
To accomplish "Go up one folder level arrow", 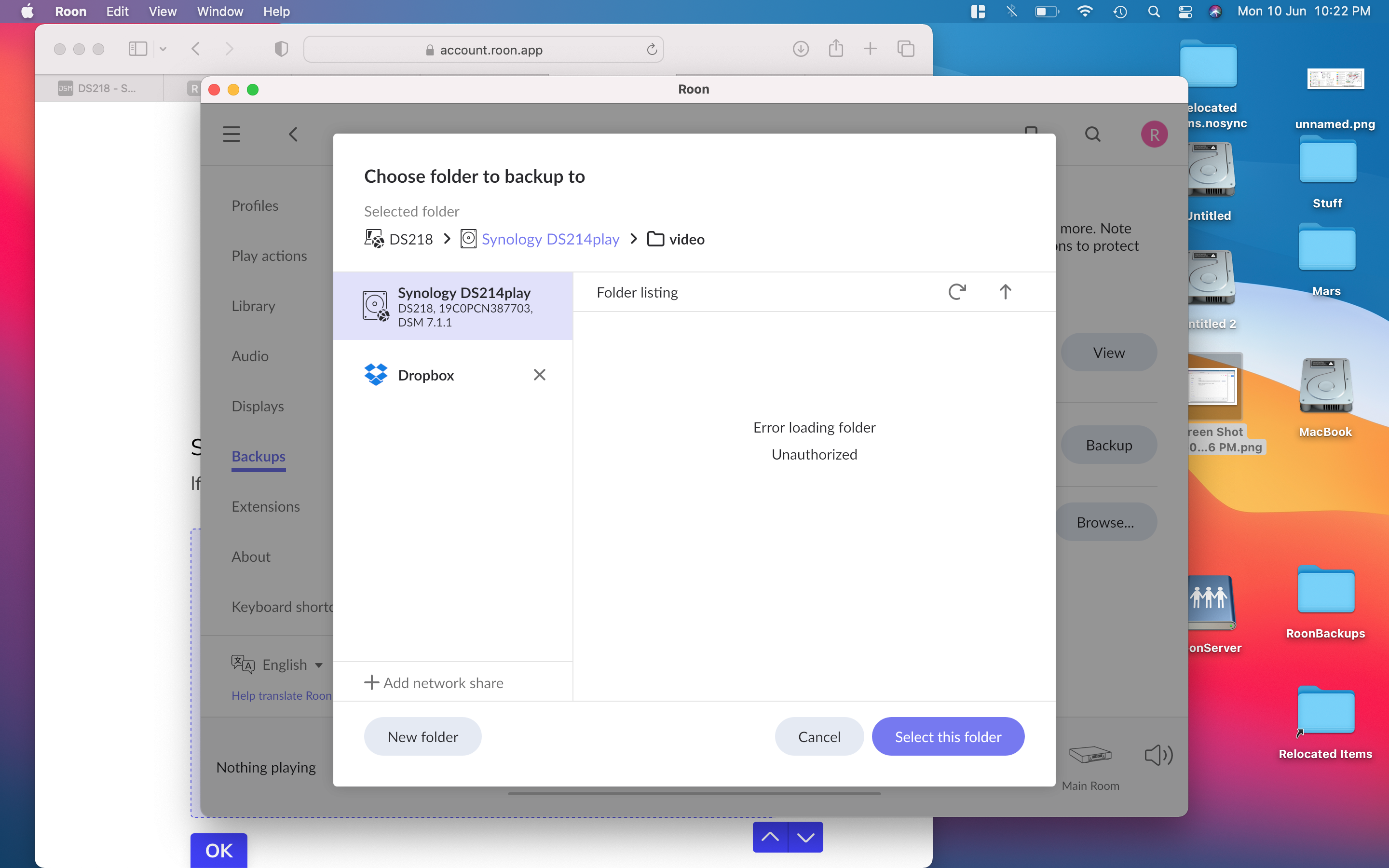I will pyautogui.click(x=1005, y=292).
